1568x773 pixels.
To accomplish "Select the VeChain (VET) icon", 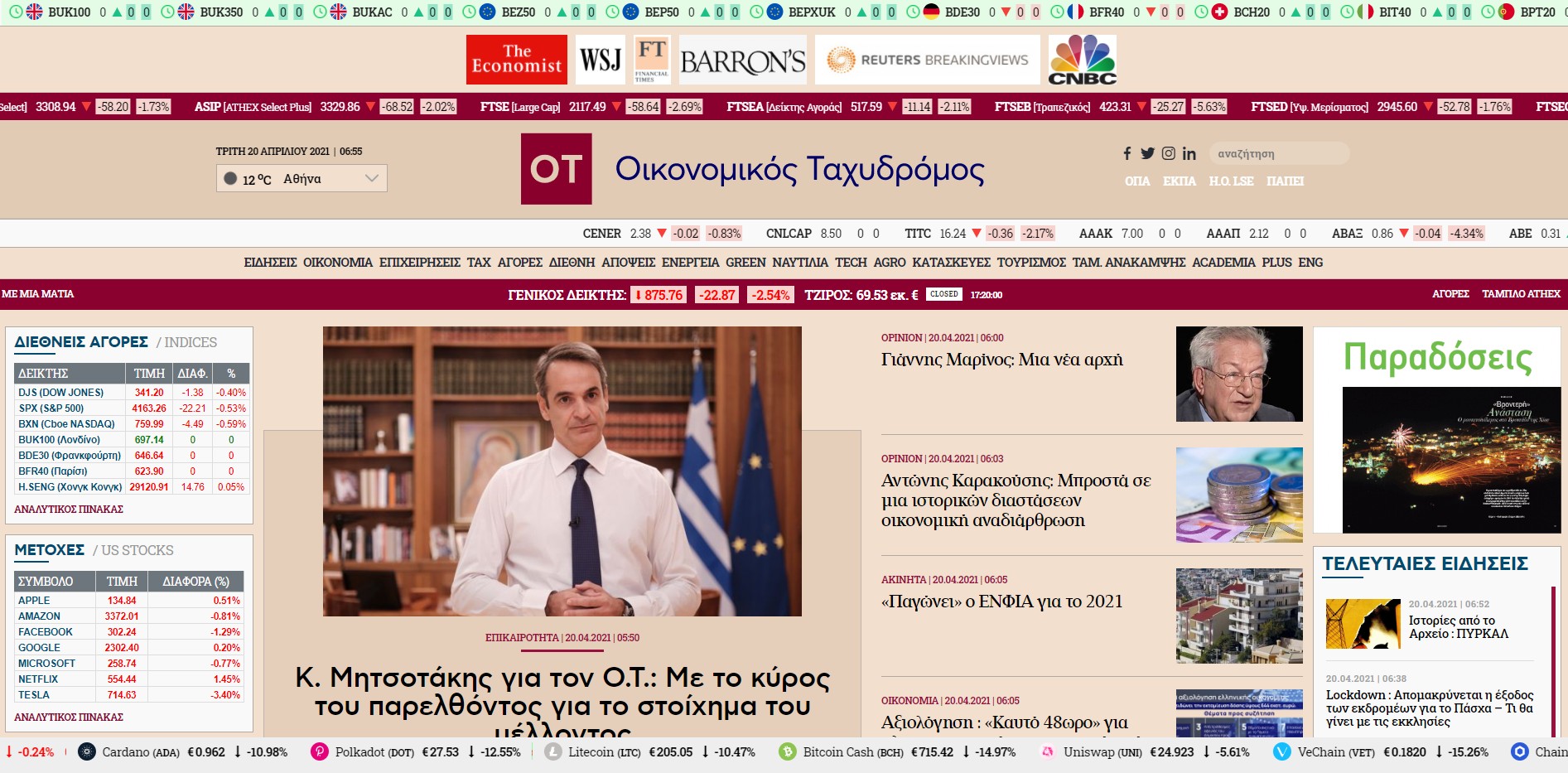I will [x=1281, y=752].
